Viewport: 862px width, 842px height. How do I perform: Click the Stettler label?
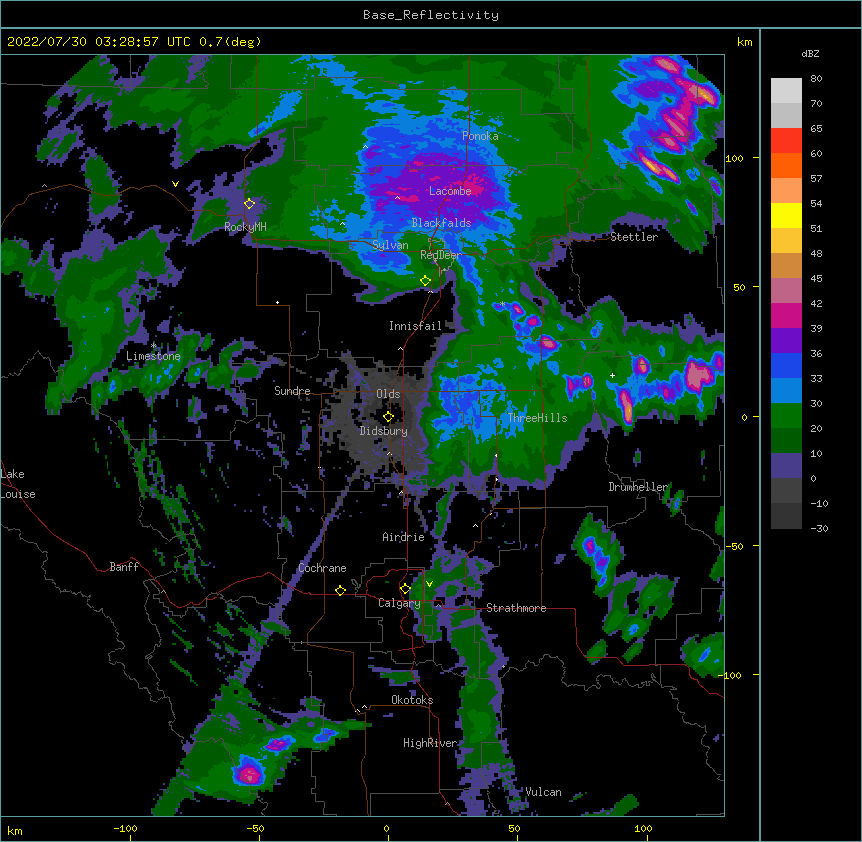pos(634,237)
